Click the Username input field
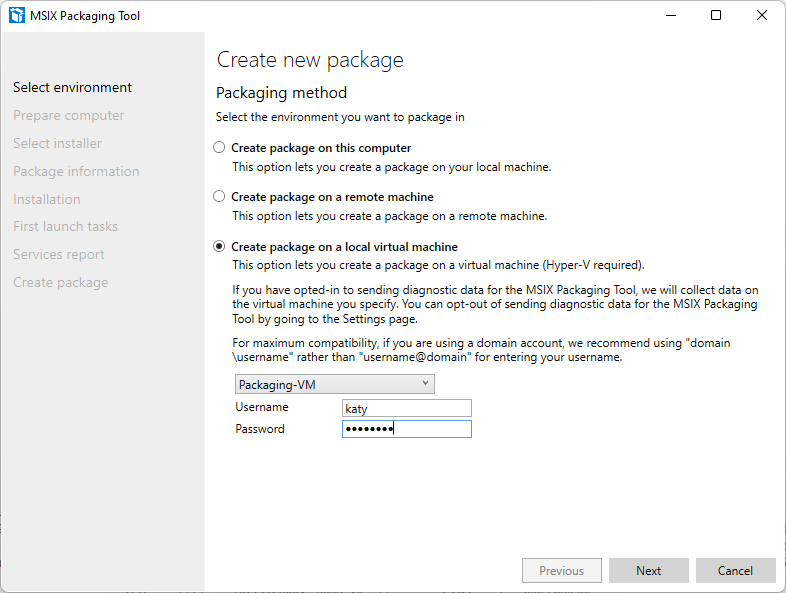This screenshot has width=786, height=593. click(407, 408)
